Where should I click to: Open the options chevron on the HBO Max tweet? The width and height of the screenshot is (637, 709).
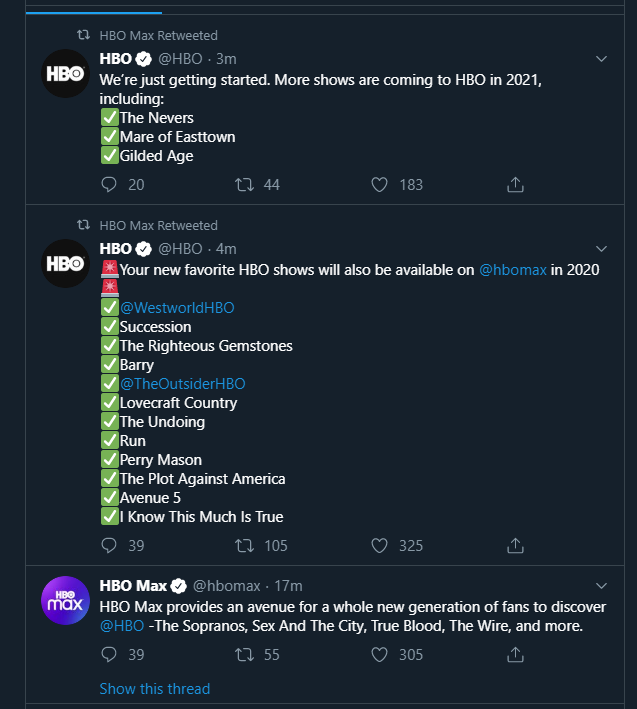(x=601, y=585)
